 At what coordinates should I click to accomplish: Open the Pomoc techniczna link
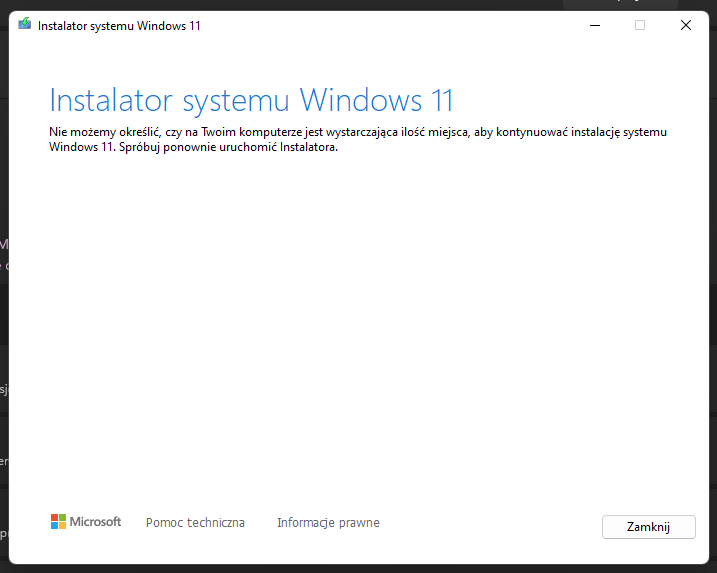[195, 523]
